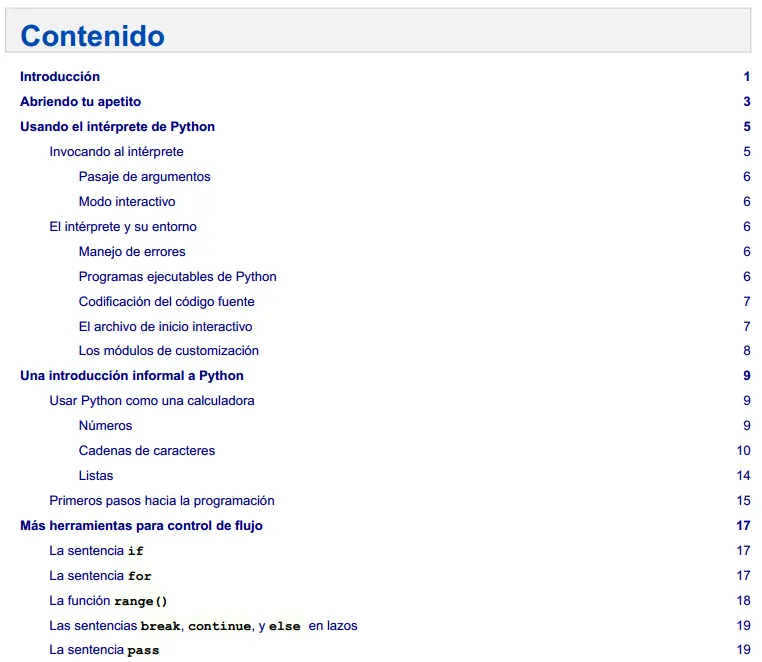
Task: Jump to Pasaje de argumentos
Action: tap(144, 177)
